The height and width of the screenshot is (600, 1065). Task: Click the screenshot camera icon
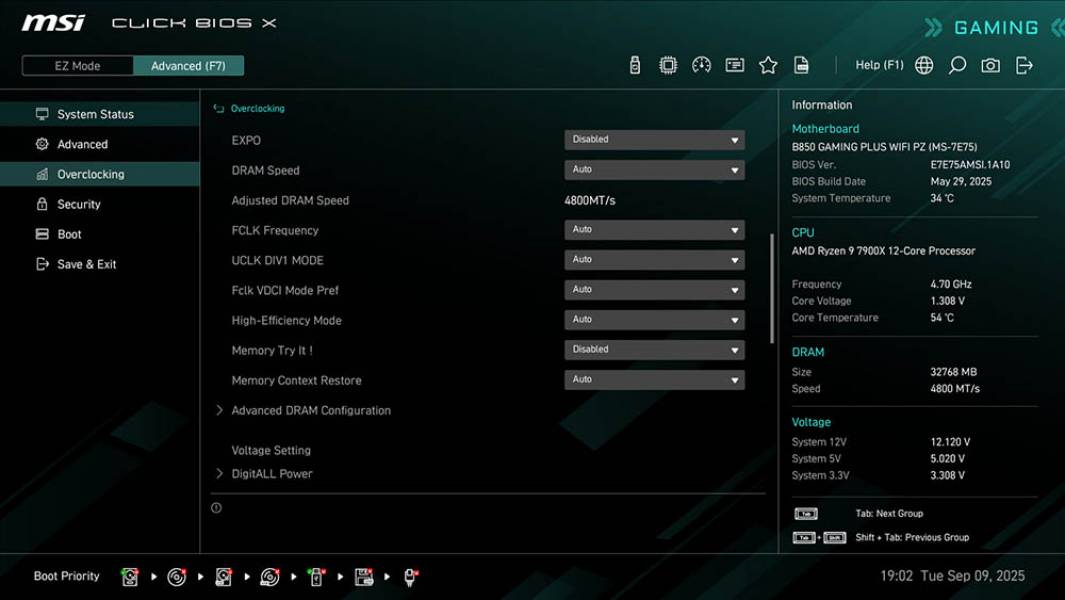989,64
